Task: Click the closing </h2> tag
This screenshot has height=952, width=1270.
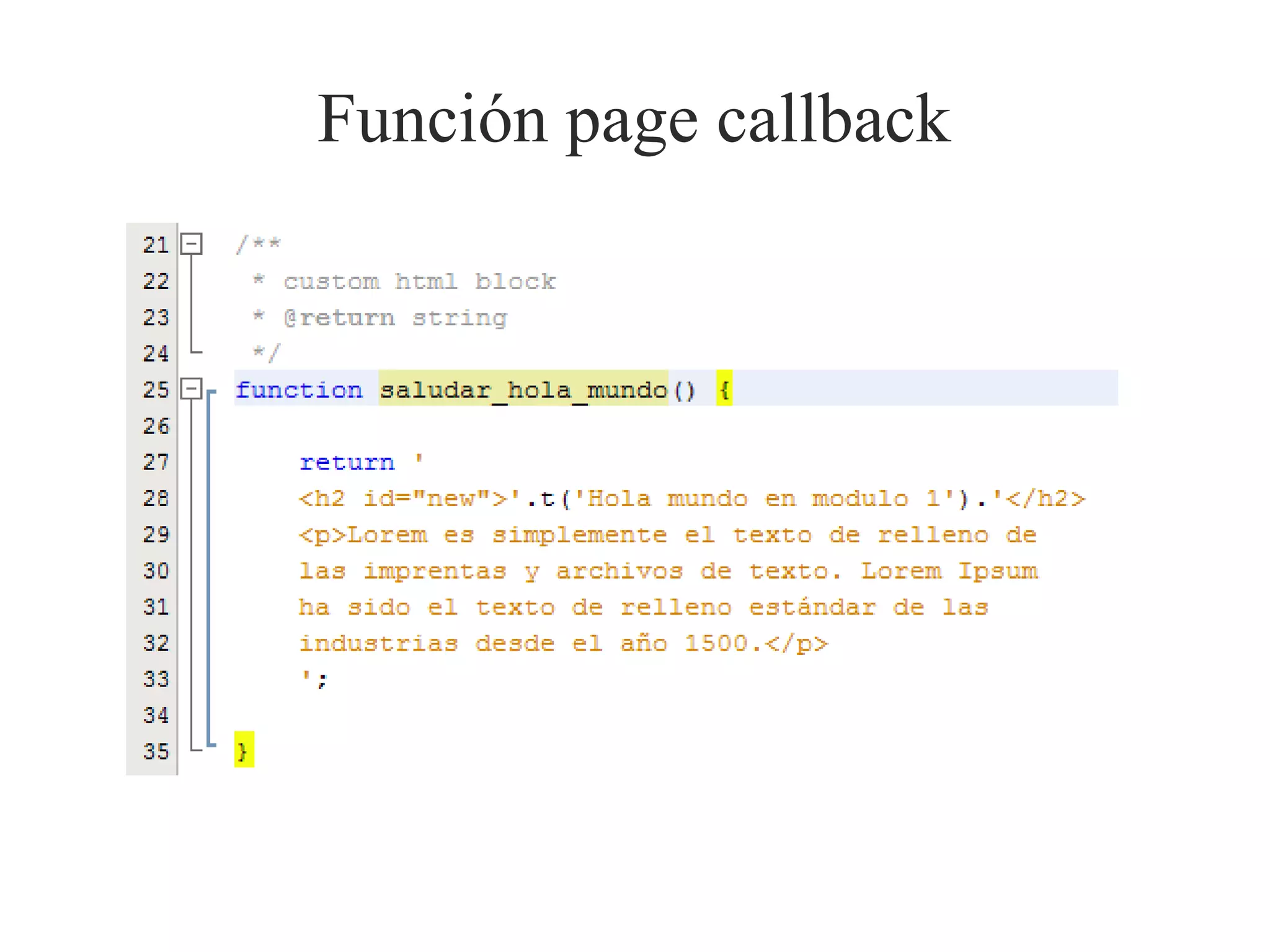Action: tap(1046, 499)
